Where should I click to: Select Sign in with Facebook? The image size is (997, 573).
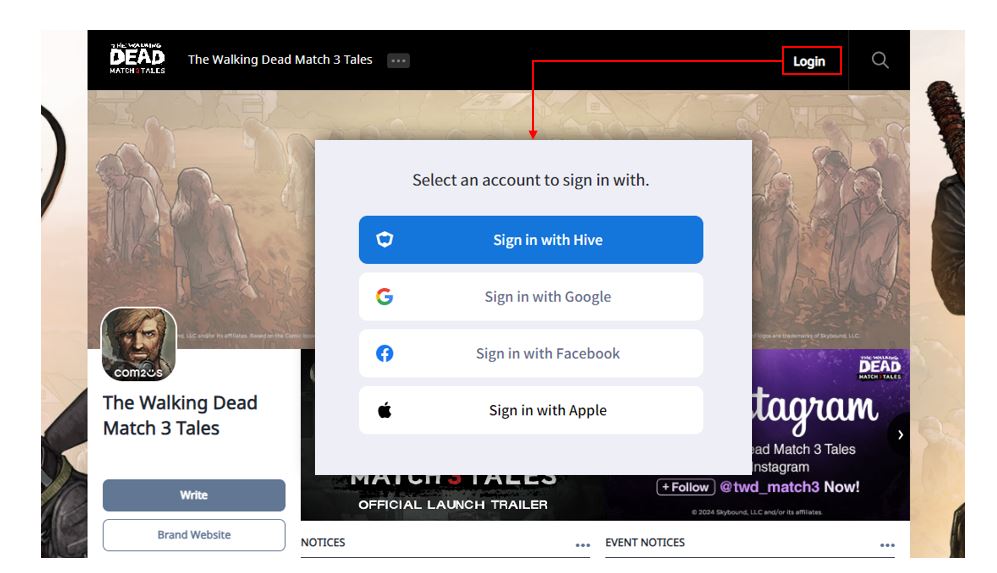click(531, 354)
